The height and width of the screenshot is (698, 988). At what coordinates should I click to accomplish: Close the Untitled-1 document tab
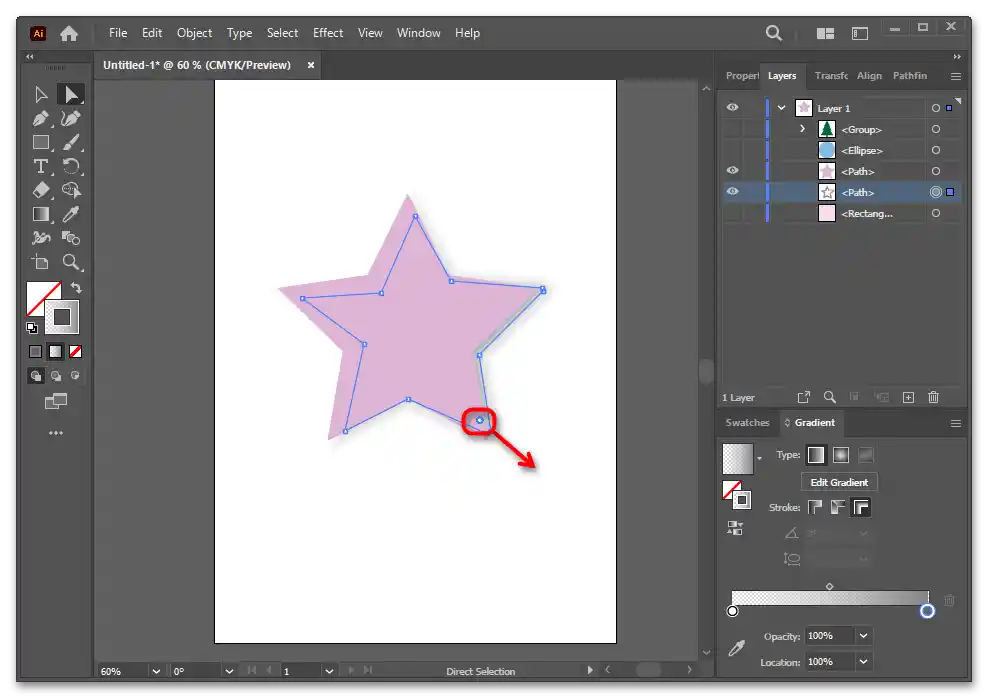(311, 65)
